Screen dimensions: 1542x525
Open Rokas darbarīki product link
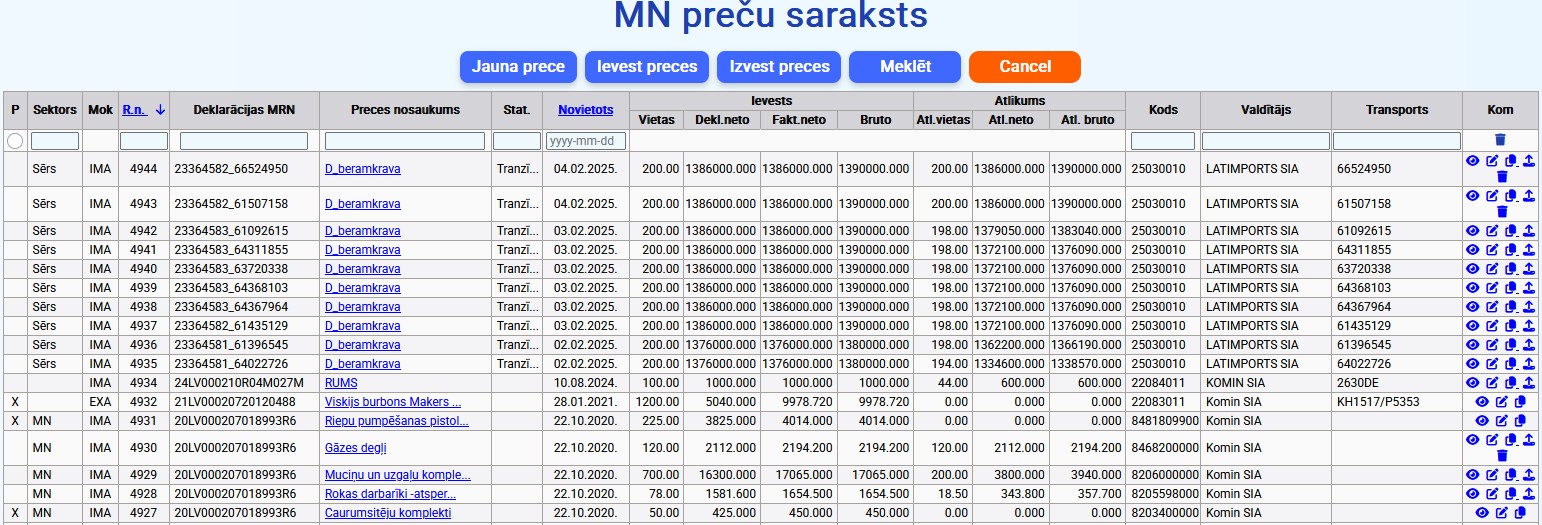[390, 494]
